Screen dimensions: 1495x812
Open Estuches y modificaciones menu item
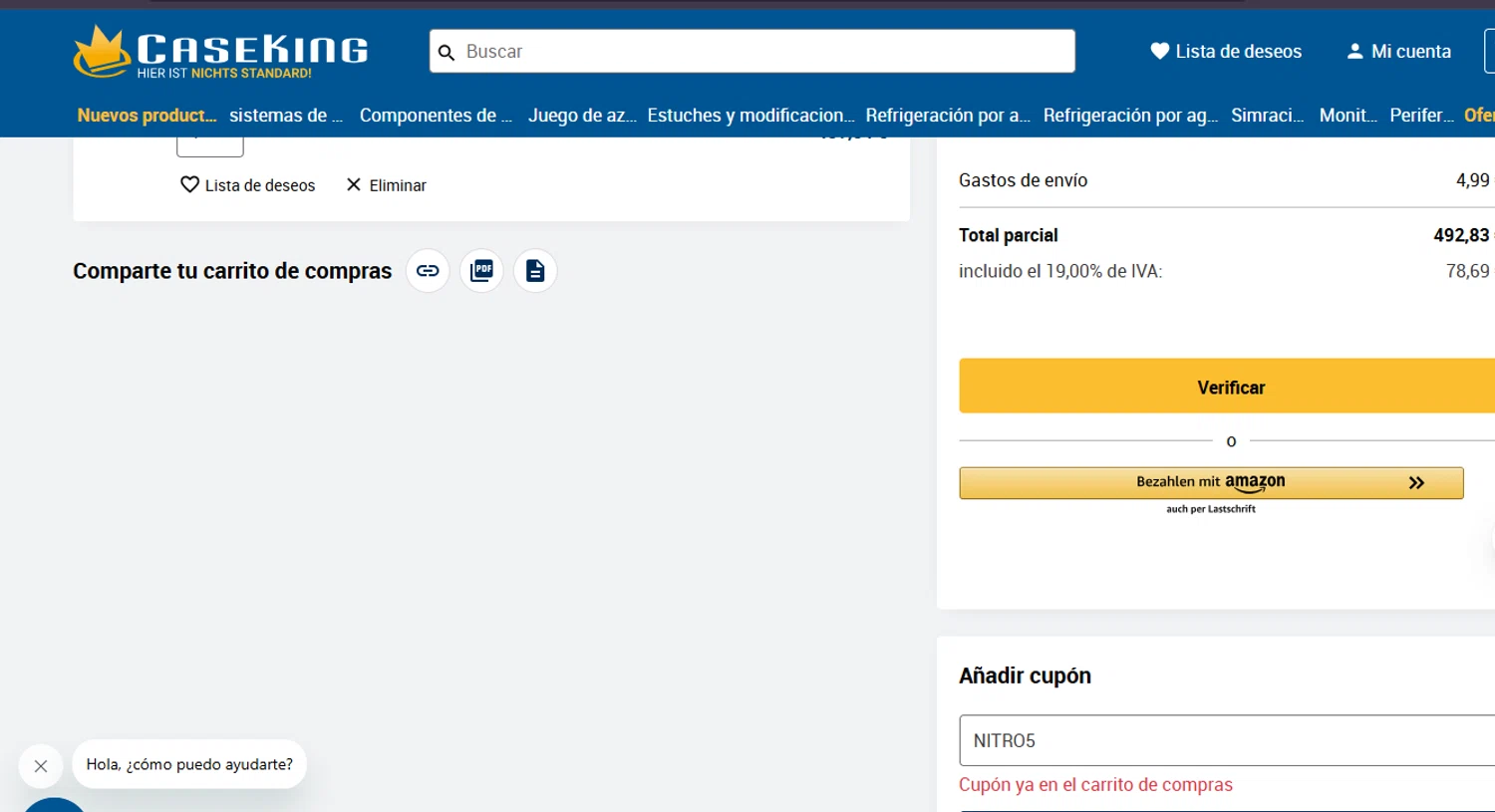click(x=750, y=116)
